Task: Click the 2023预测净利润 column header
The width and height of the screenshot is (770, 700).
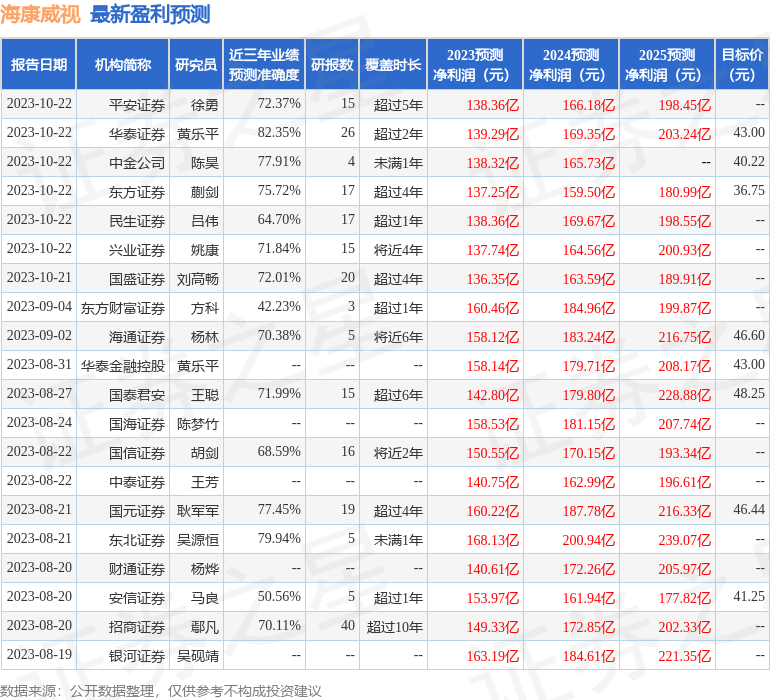Action: click(475, 64)
